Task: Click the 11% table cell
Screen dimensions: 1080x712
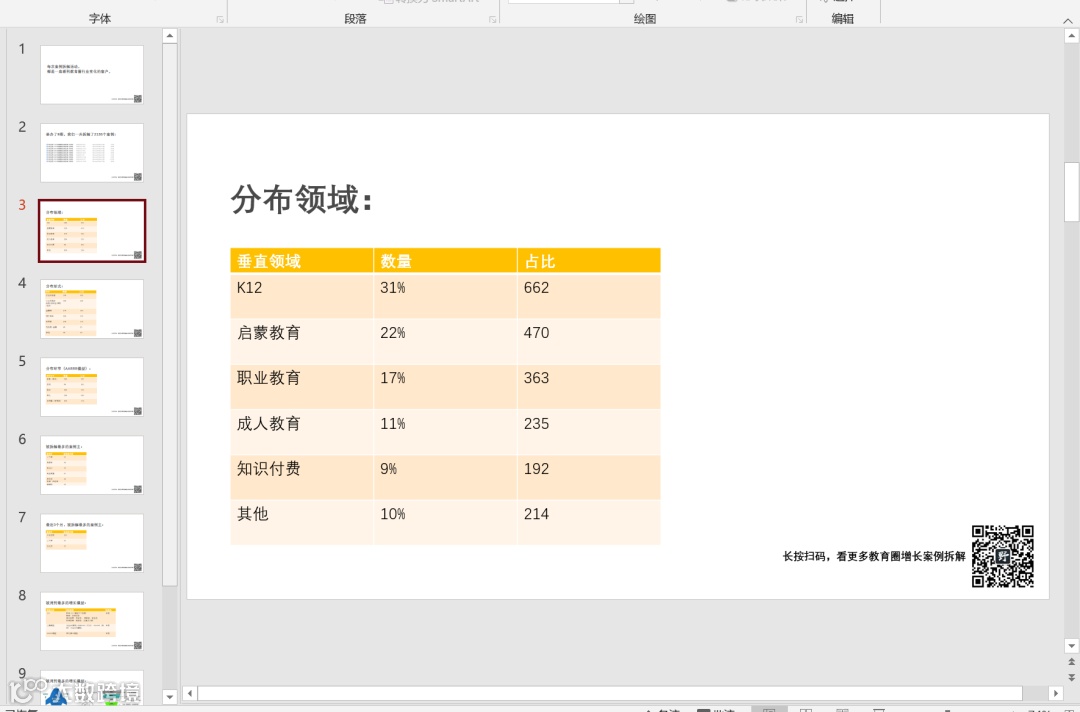Action: [x=445, y=432]
